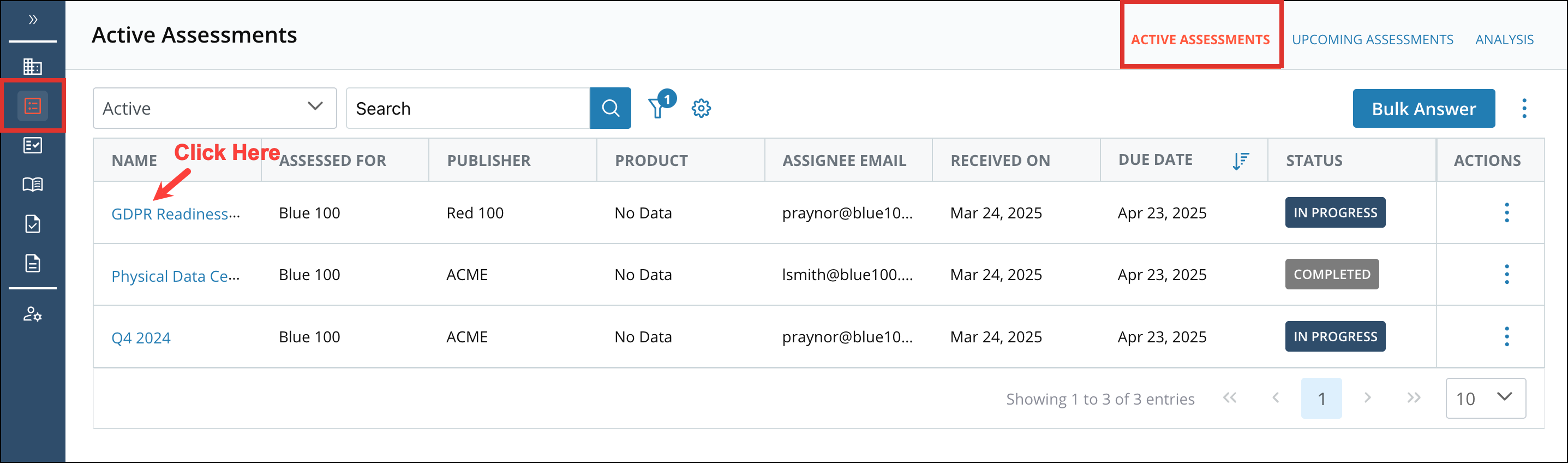
Task: Open the filter funnel icon
Action: tap(659, 108)
